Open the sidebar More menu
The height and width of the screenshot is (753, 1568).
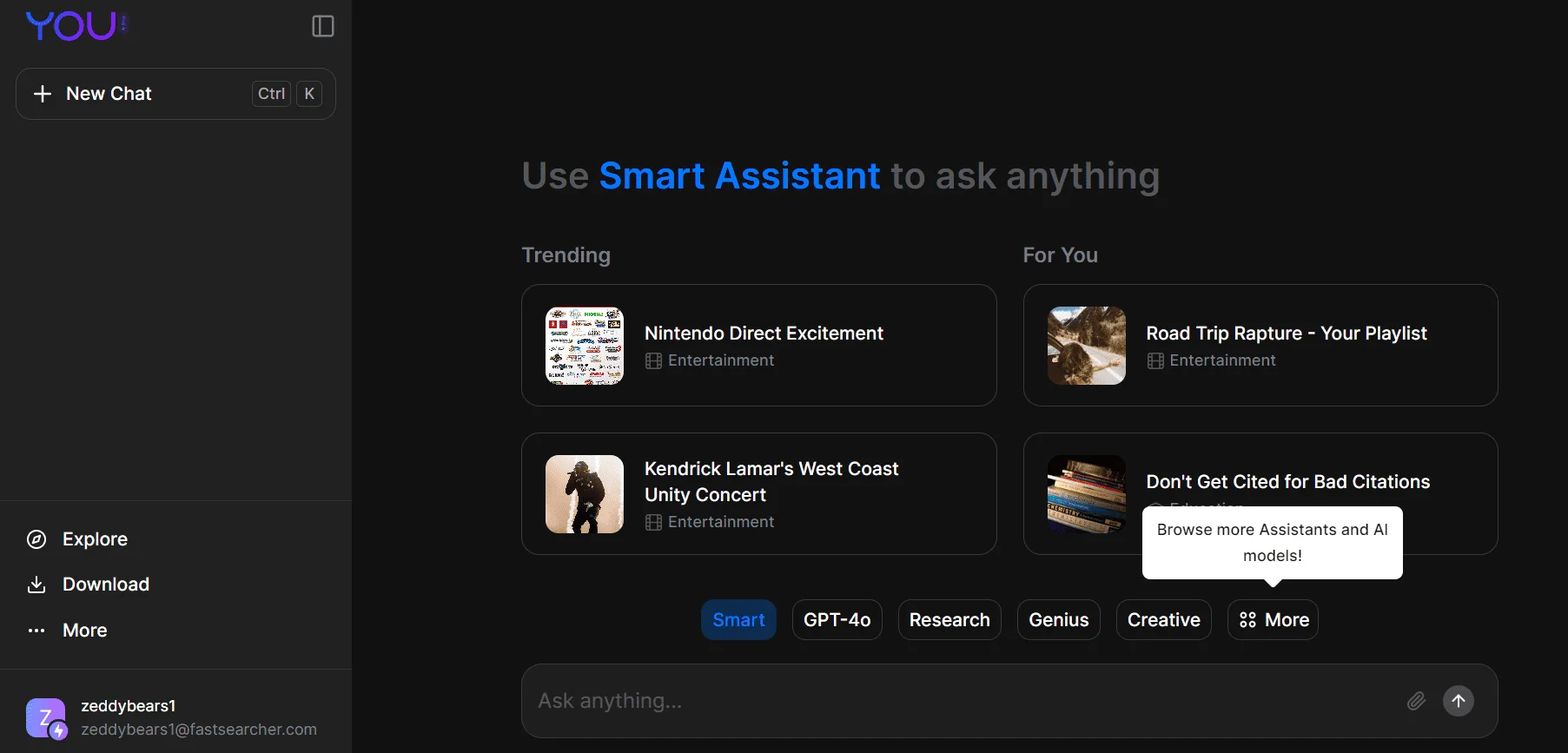(x=84, y=631)
